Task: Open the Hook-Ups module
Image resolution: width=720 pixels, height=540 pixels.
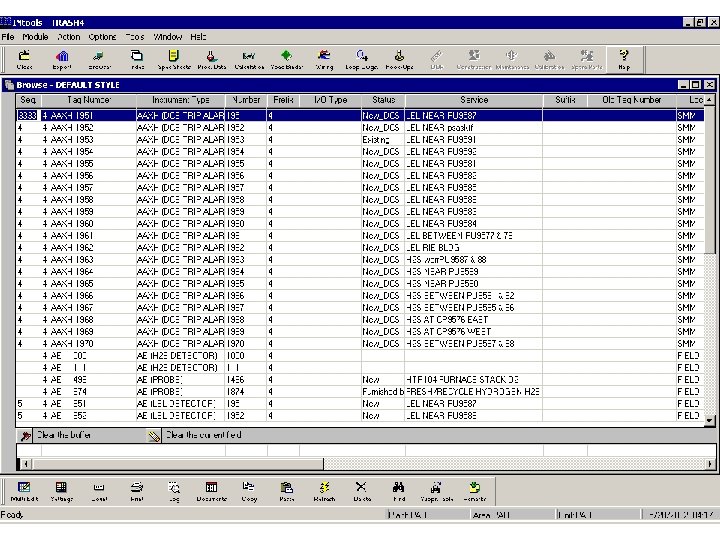Action: click(x=399, y=60)
